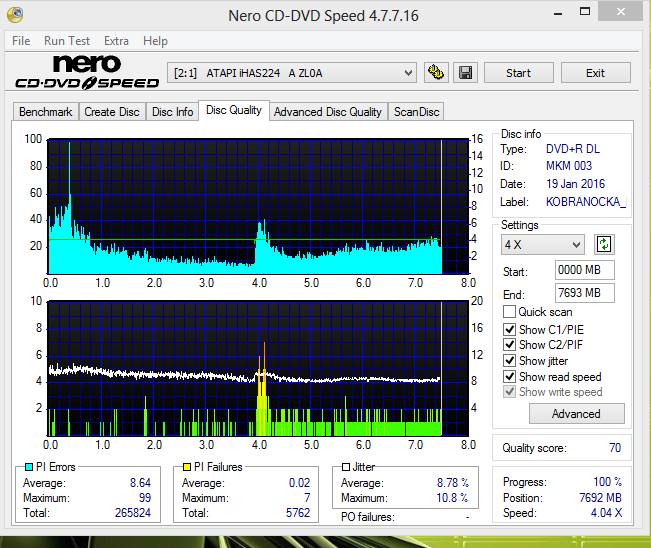651x548 pixels.
Task: Click the PO failures label
Action: point(367,517)
